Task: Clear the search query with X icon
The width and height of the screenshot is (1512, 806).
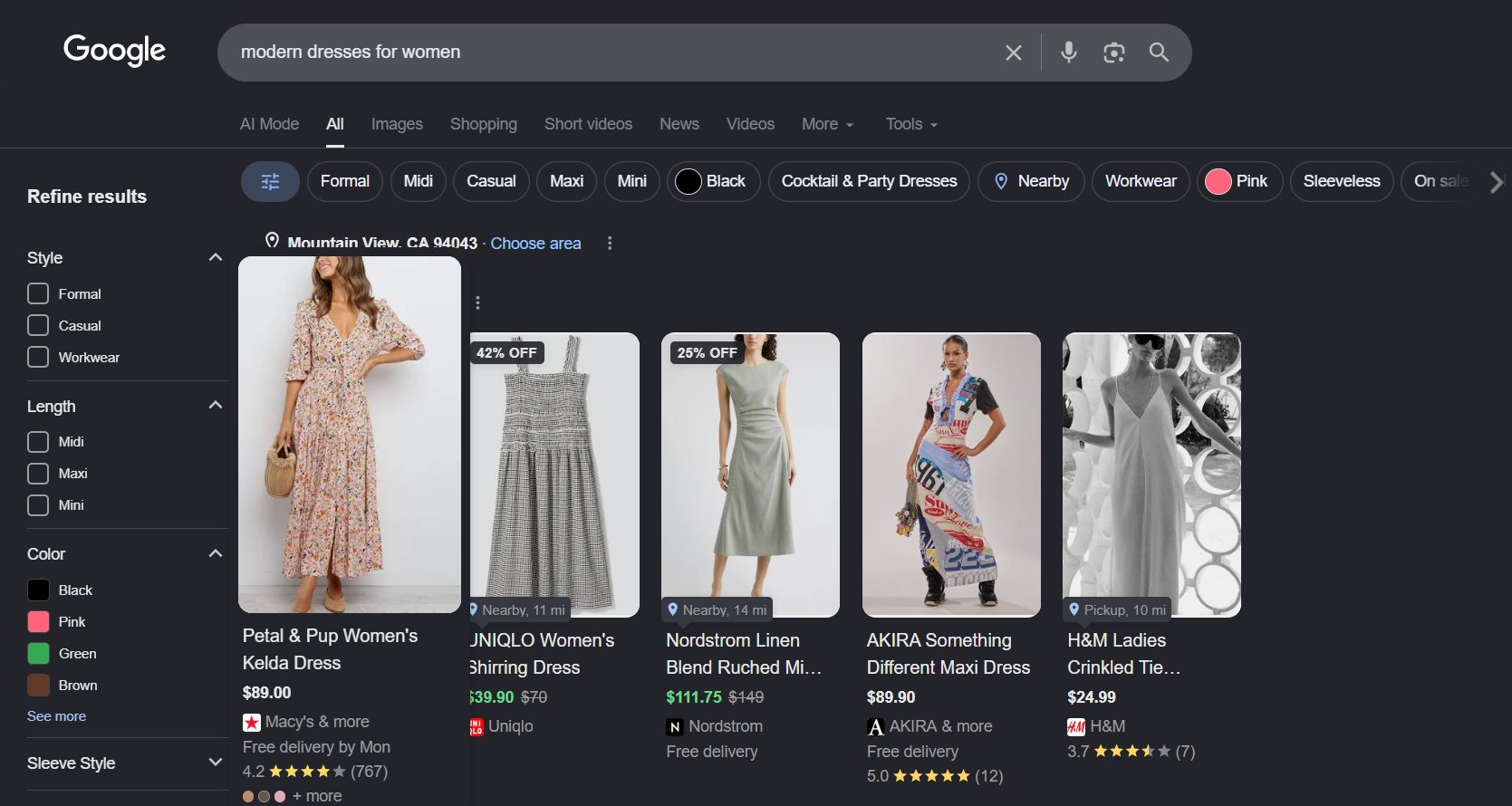Action: point(1014,53)
